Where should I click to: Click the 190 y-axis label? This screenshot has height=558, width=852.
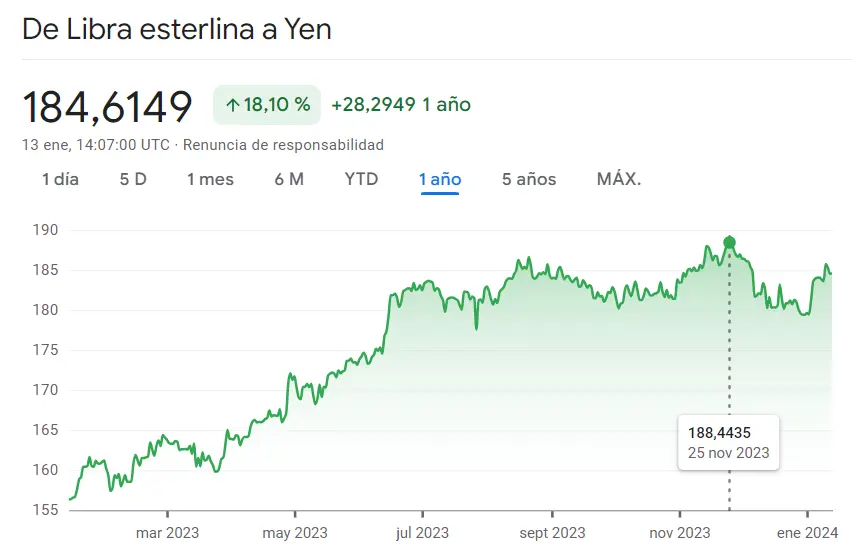[45, 230]
